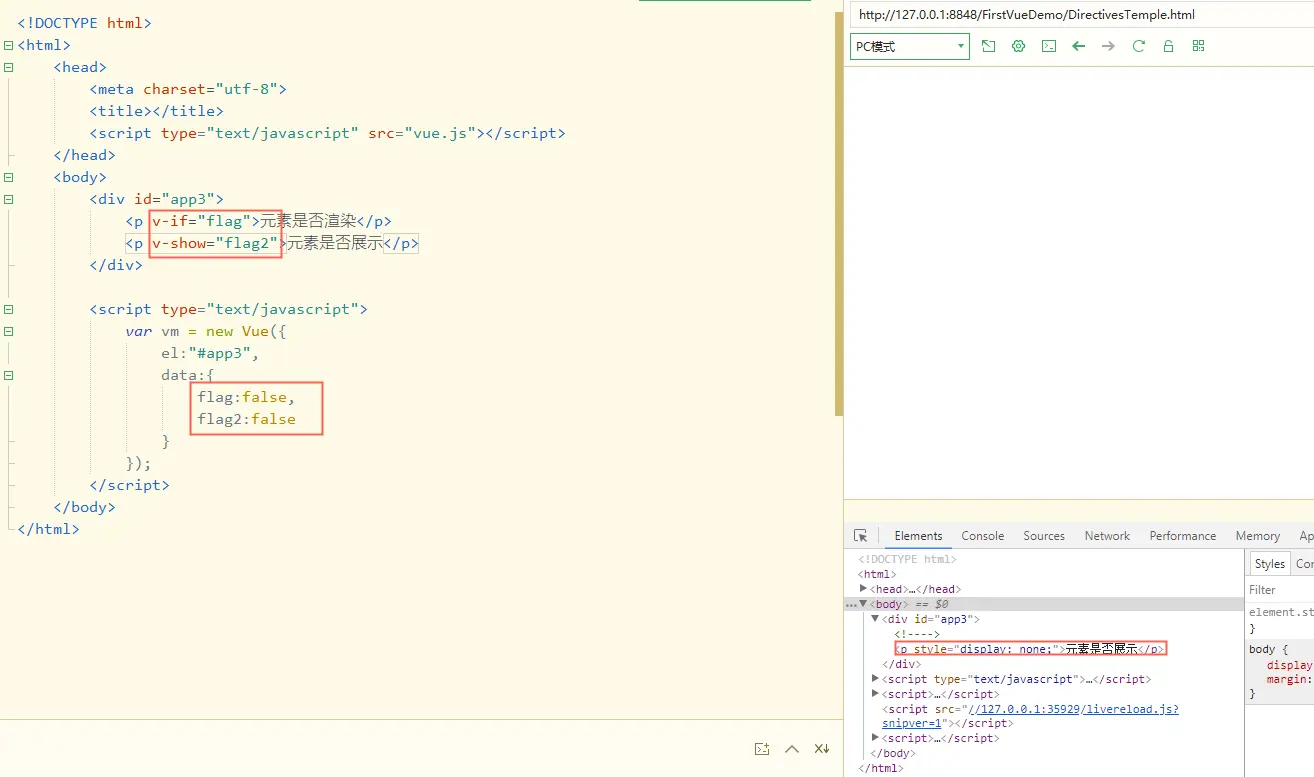Screen dimensions: 1314x777
Task: Collapse the head code fold marker in editor
Action: pyautogui.click(x=8, y=67)
